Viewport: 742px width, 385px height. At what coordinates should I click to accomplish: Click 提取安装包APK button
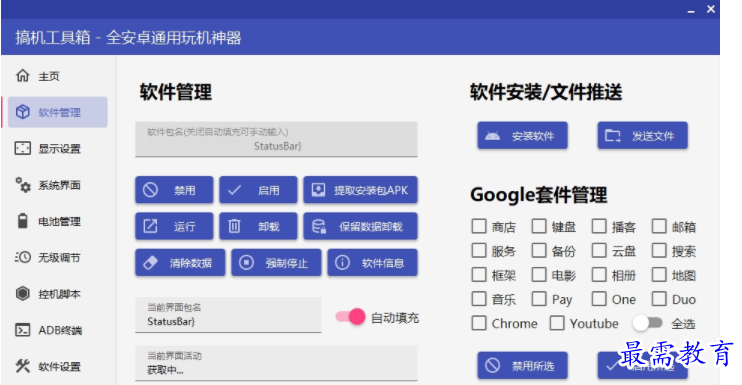pos(360,190)
